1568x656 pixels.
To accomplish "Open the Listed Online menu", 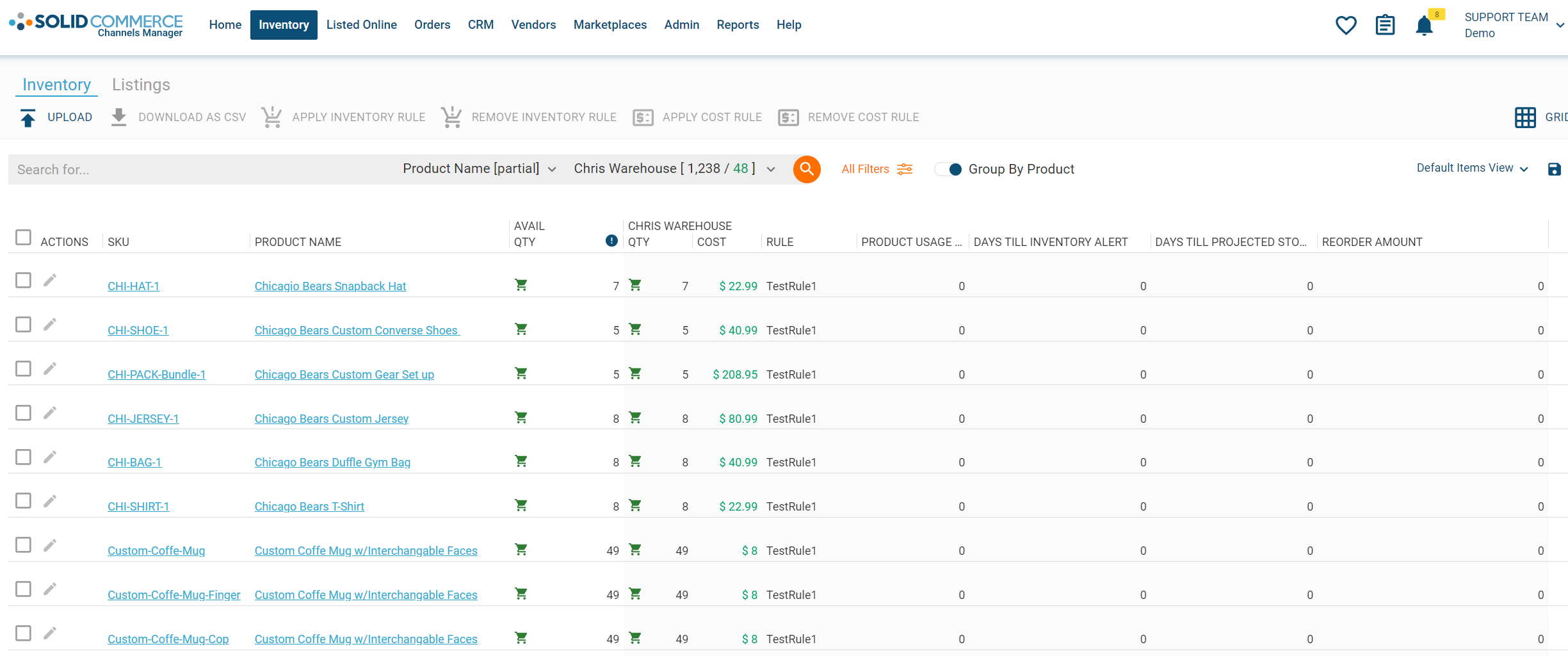I will (x=362, y=25).
